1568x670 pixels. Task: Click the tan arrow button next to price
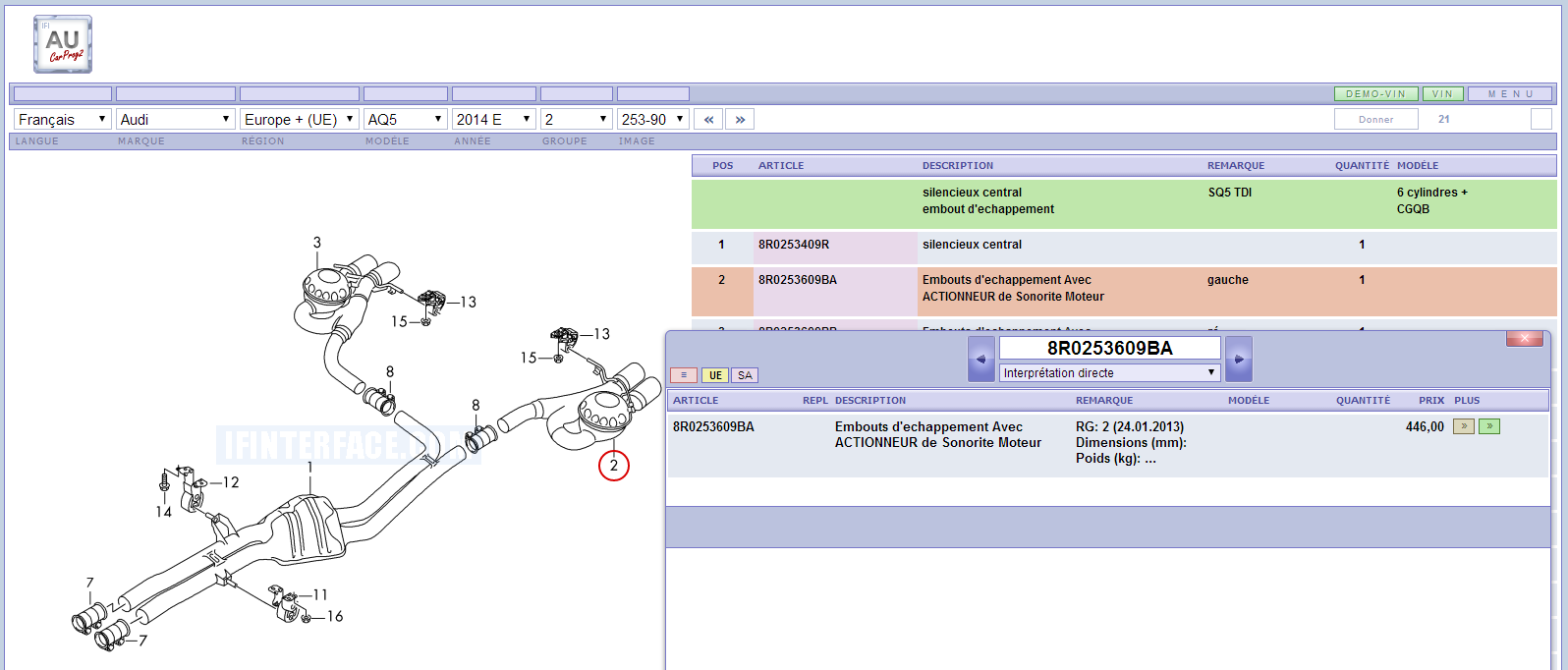click(x=1463, y=426)
